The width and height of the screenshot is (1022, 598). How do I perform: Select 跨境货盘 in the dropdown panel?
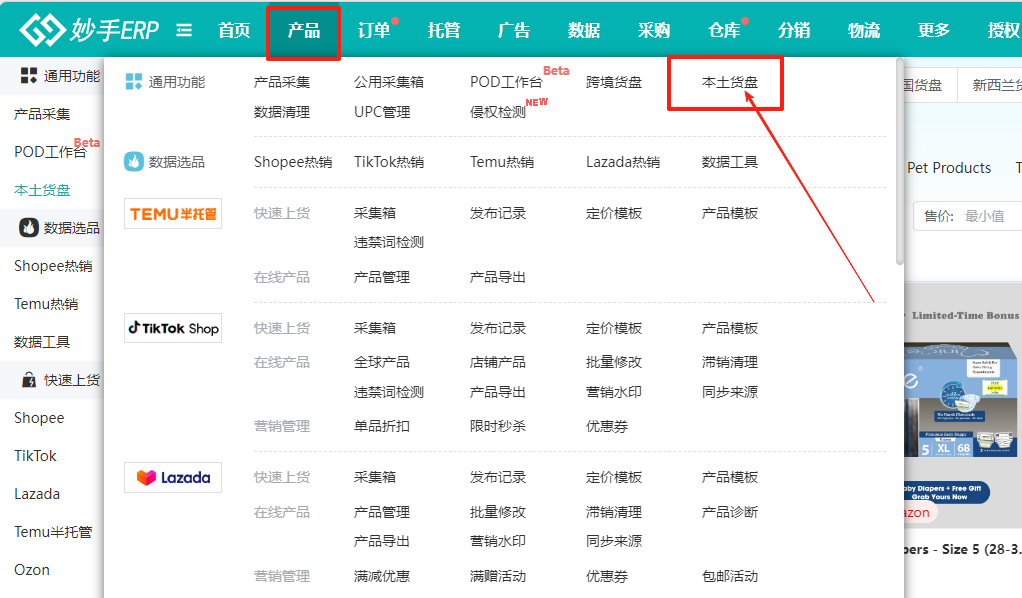614,82
